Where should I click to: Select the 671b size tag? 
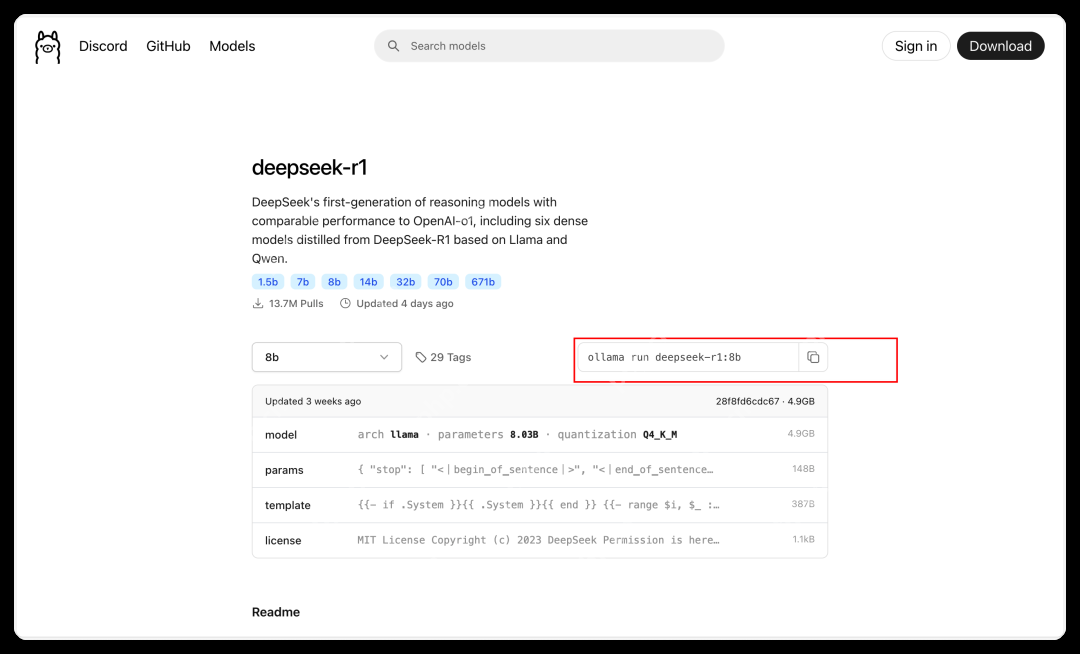[483, 282]
